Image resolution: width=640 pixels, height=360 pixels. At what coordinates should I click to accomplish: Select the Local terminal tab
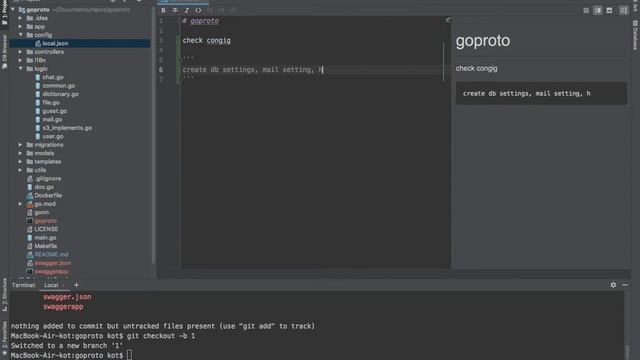tap(51, 285)
